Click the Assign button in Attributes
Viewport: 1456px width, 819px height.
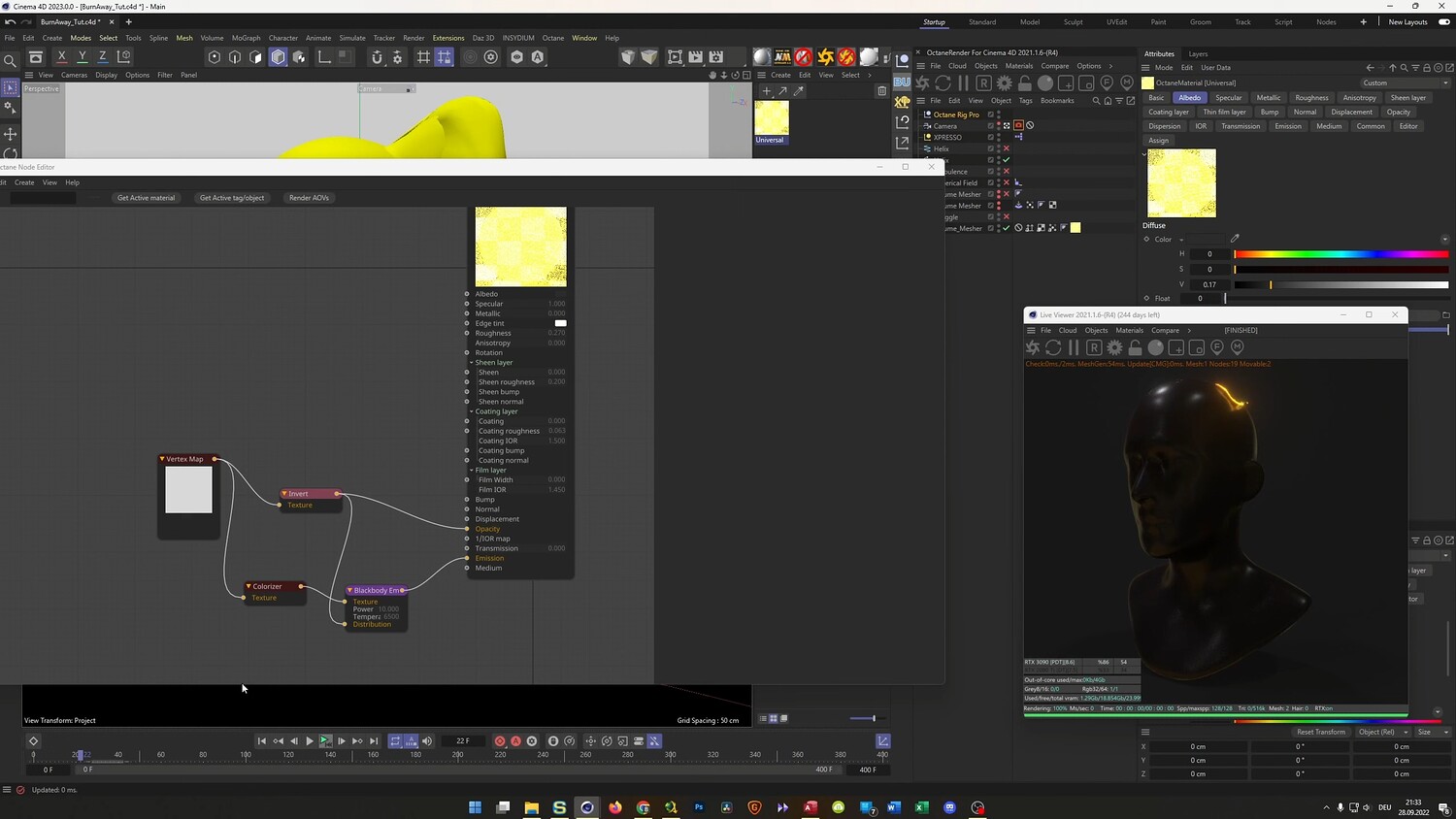click(1159, 141)
